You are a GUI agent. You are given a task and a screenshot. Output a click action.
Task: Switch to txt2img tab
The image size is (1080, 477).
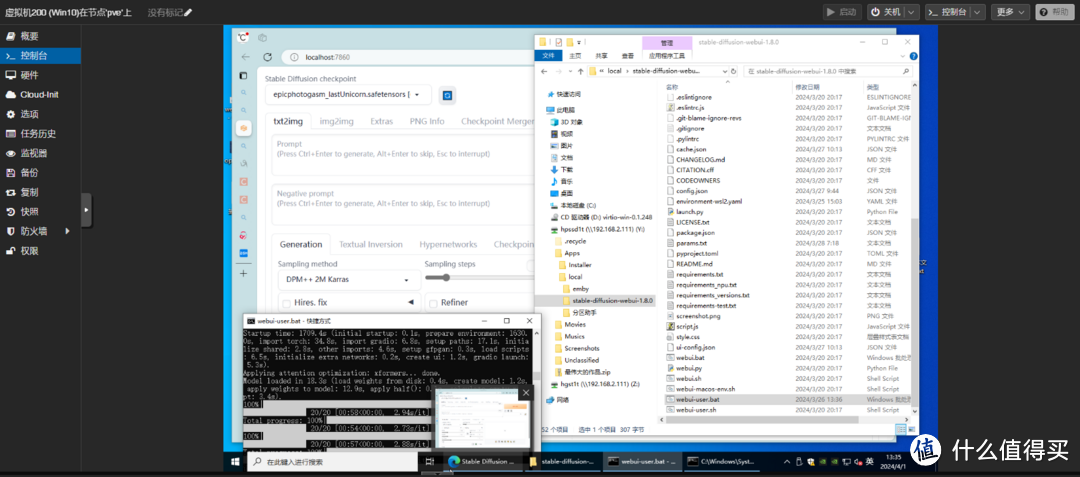point(288,121)
